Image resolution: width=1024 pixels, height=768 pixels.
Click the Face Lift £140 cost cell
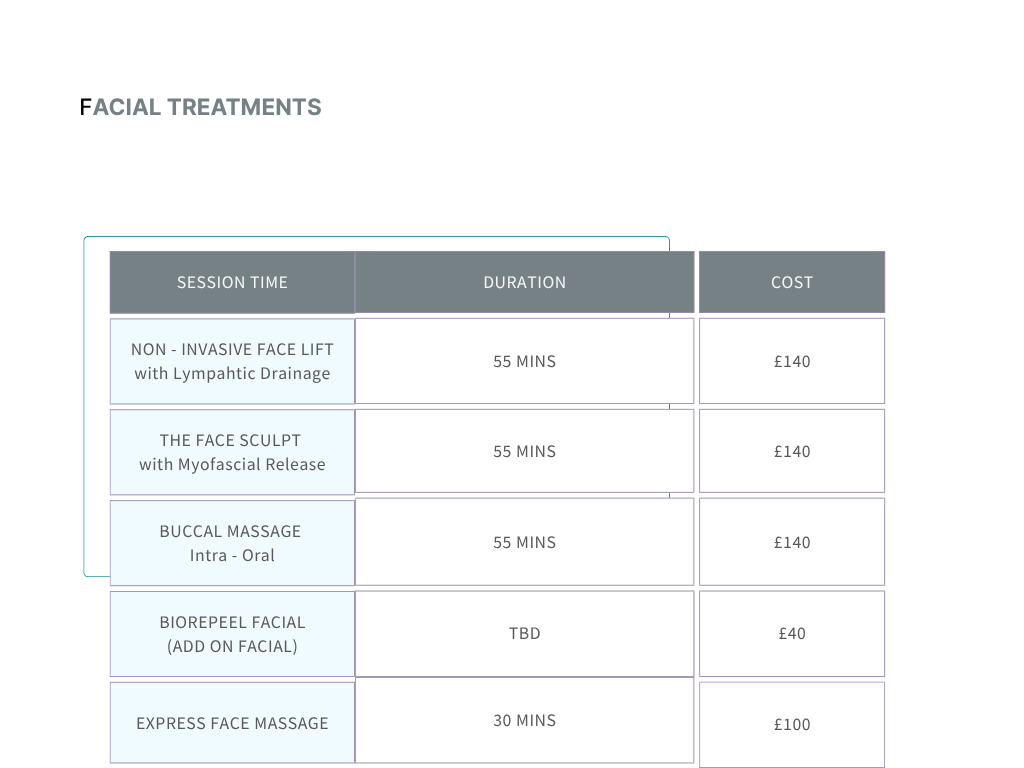tap(792, 361)
